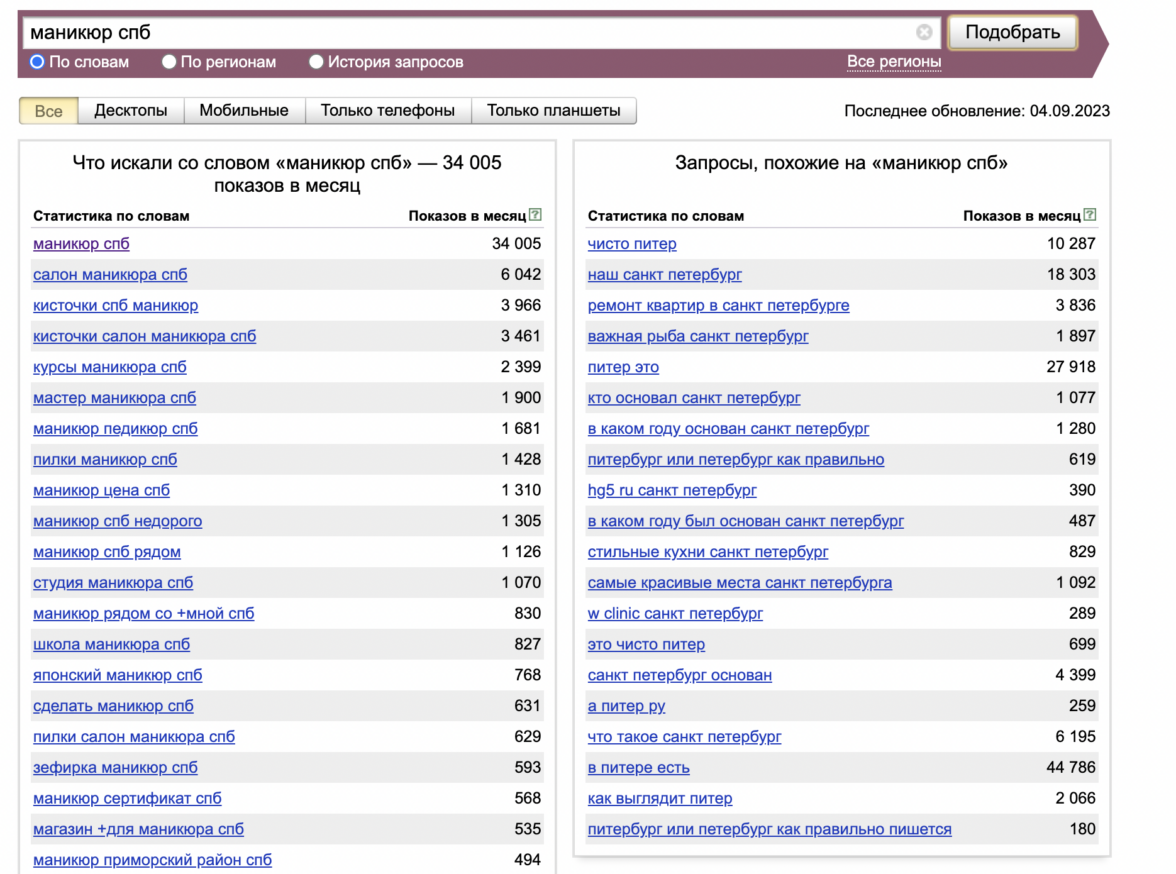Viewport: 1176px width, 874px height.
Task: Open the 'салон маникюра спб' query link
Action: point(110,275)
